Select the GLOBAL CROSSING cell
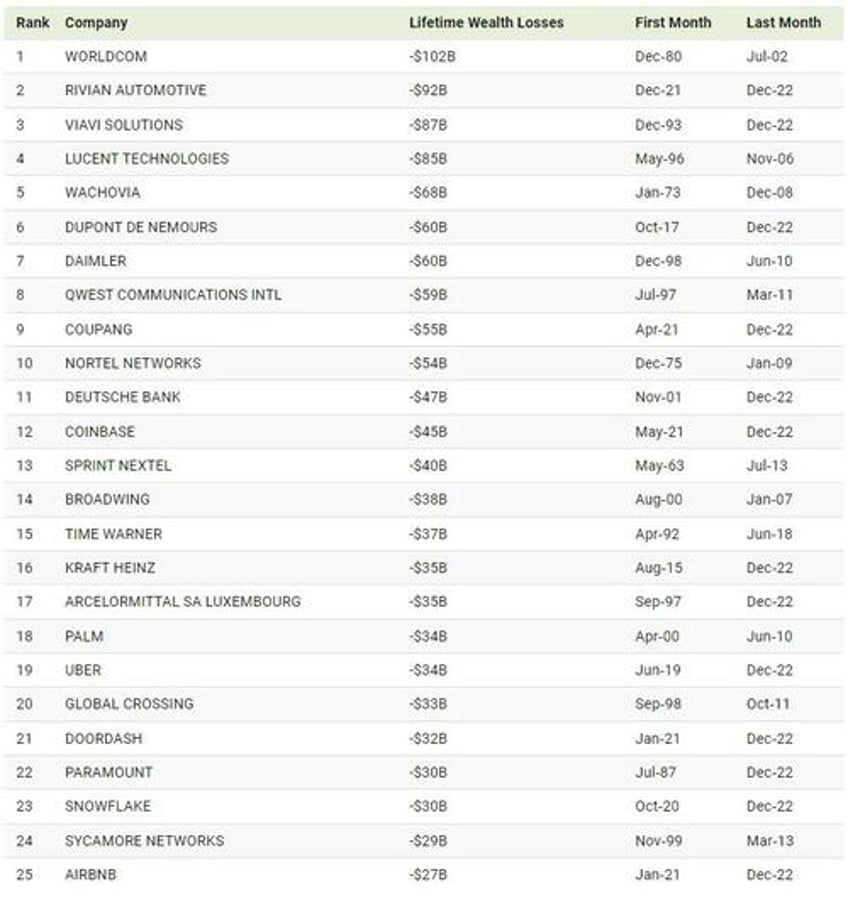 129,703
